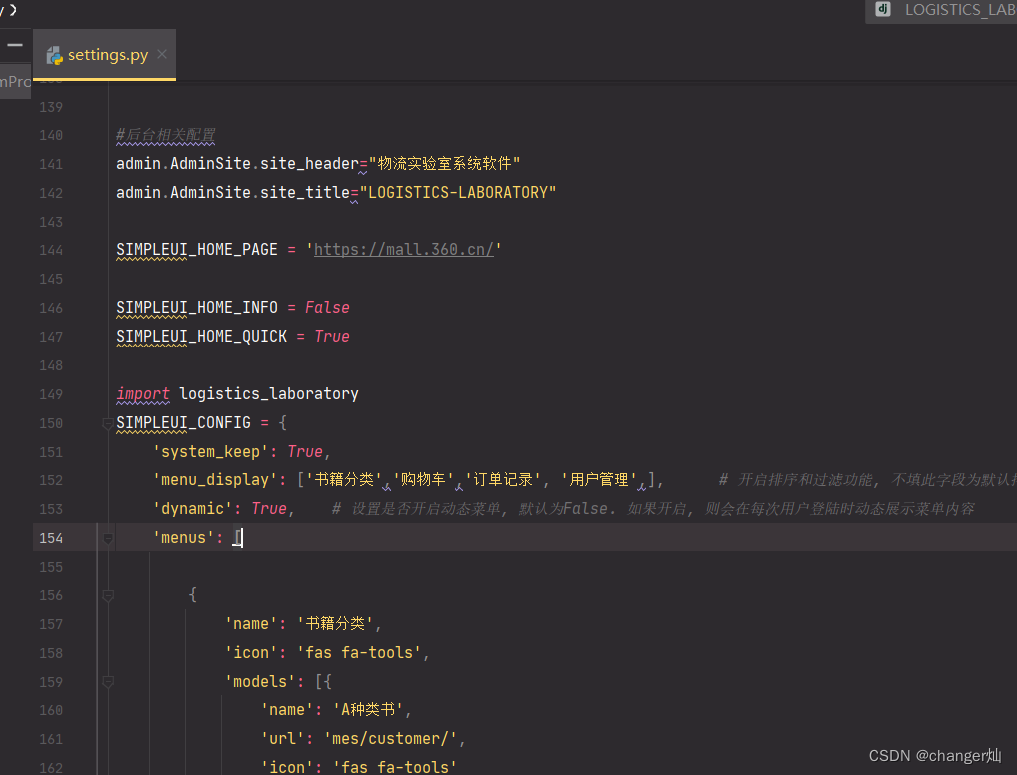Viewport: 1017px width, 775px height.
Task: Click the False value of SIMPLEUI_HOME_INFO
Action: click(327, 308)
